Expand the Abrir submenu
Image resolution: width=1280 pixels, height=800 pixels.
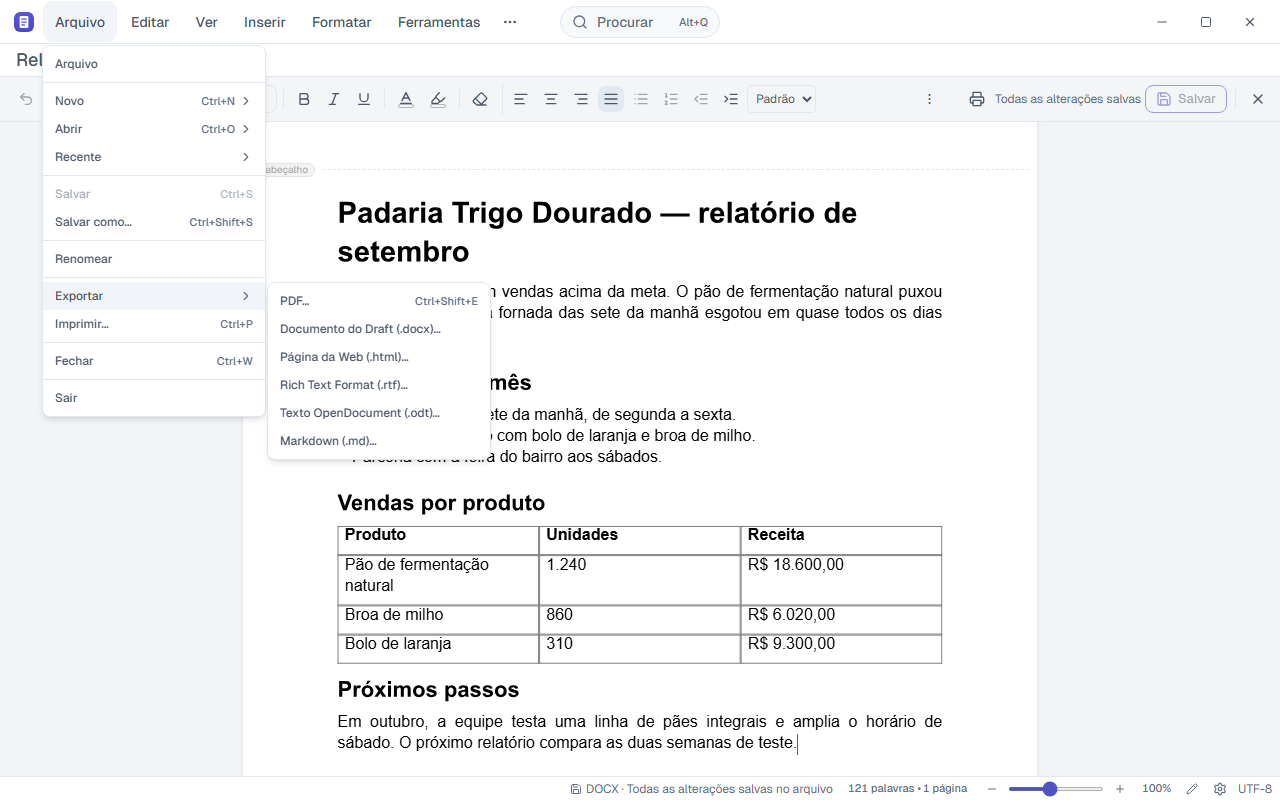click(154, 129)
